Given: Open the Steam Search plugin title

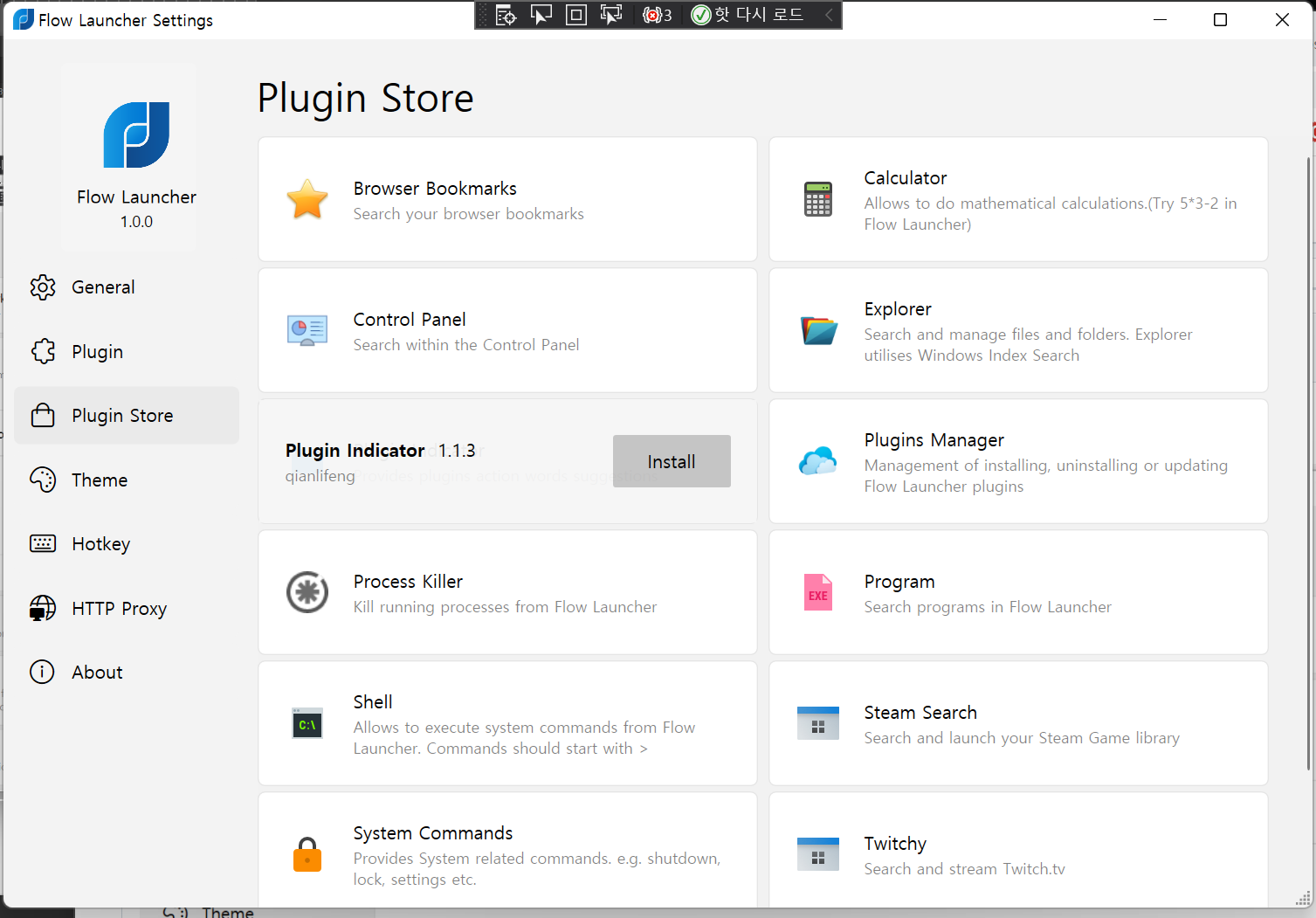Looking at the screenshot, I should 920,713.
